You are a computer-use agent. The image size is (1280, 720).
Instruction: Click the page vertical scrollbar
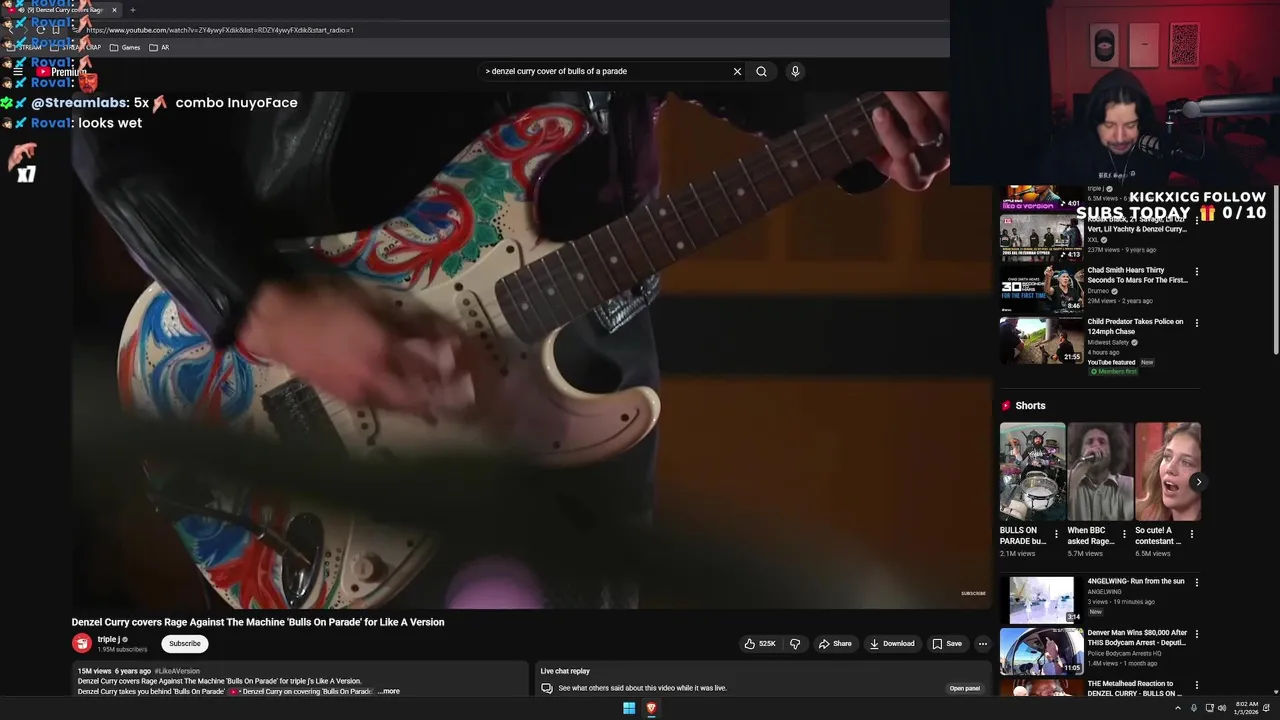(x=1275, y=270)
